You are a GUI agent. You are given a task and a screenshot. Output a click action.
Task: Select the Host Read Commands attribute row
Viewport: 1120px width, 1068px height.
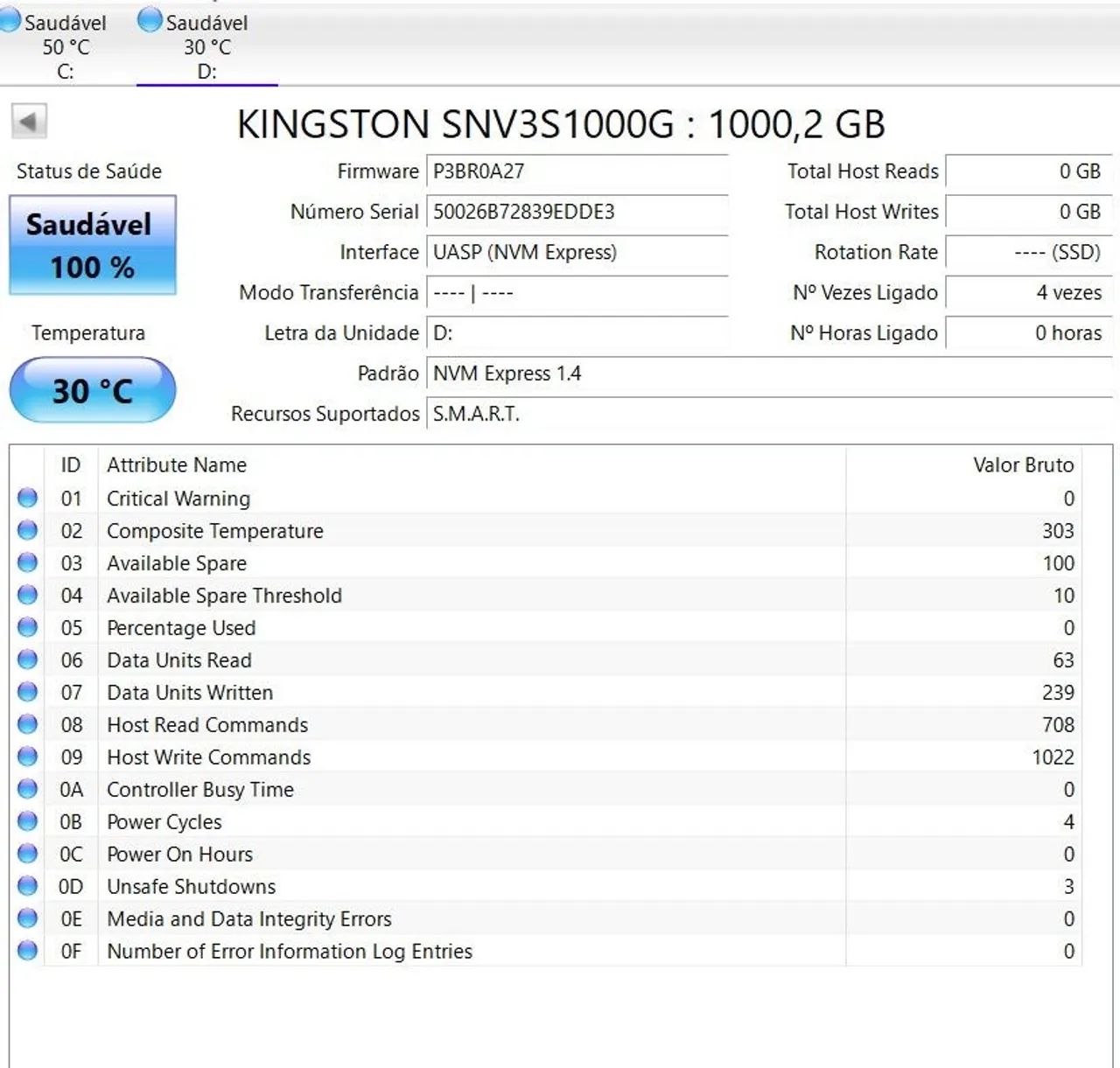[x=437, y=724]
